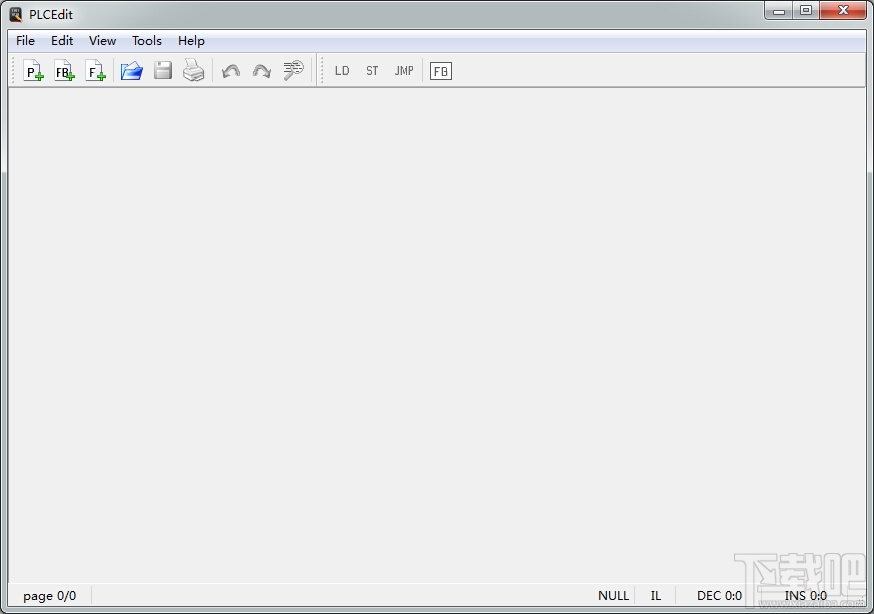The image size is (874, 614).
Task: Insert LD instruction from toolbar
Action: [342, 71]
